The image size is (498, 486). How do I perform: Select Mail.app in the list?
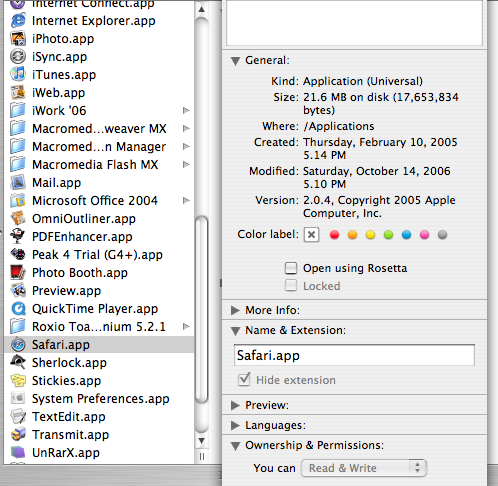99,183
